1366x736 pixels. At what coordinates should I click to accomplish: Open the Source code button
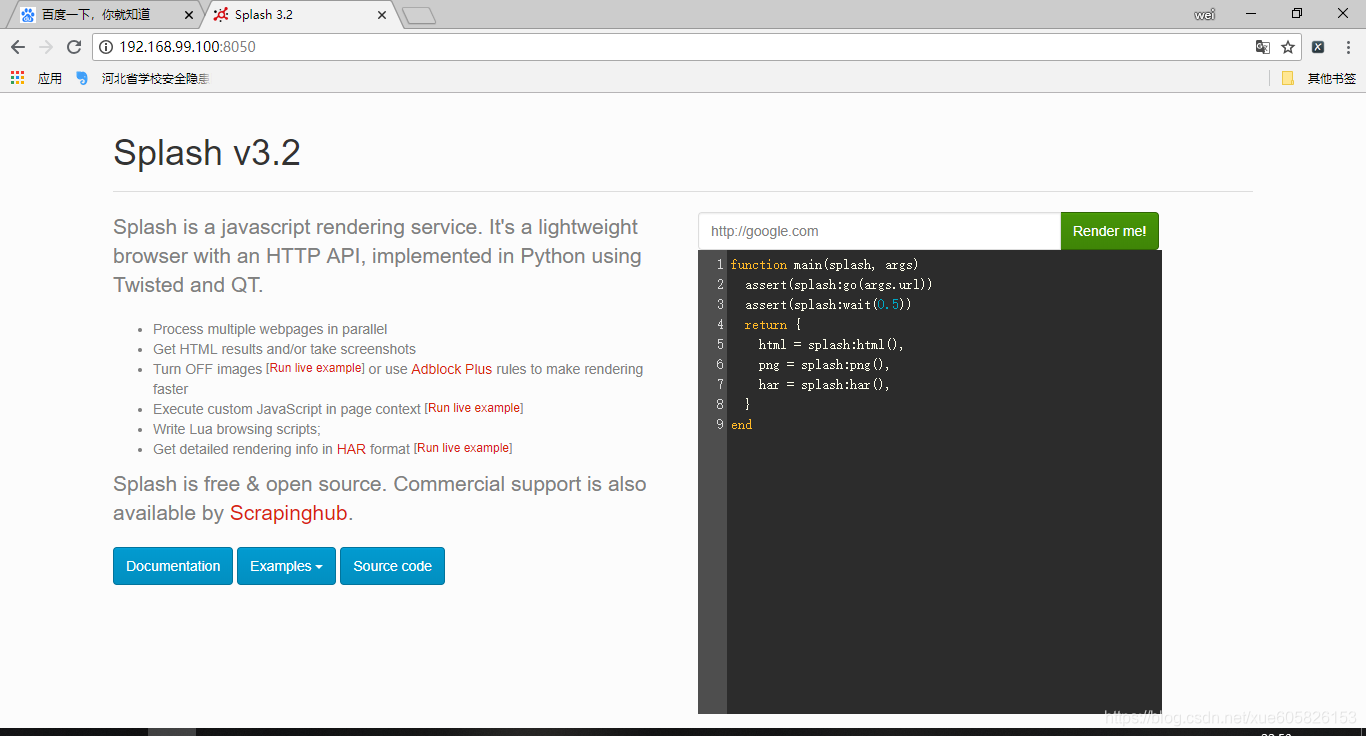[392, 566]
